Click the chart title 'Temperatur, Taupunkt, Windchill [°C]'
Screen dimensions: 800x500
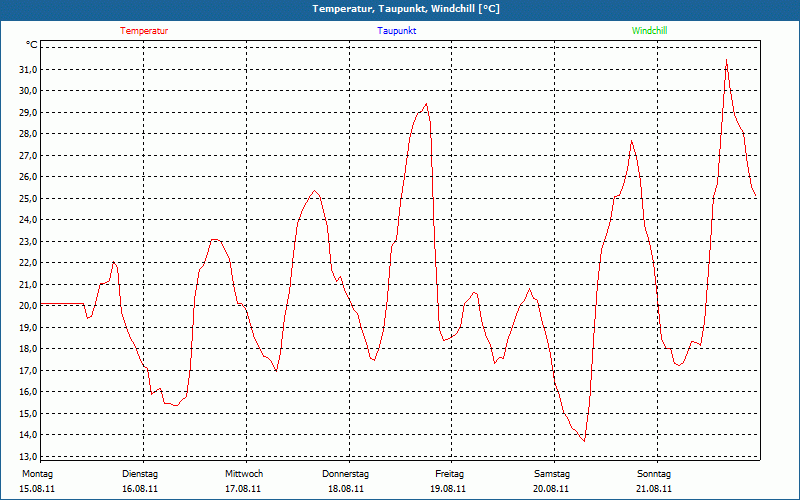pyautogui.click(x=406, y=9)
